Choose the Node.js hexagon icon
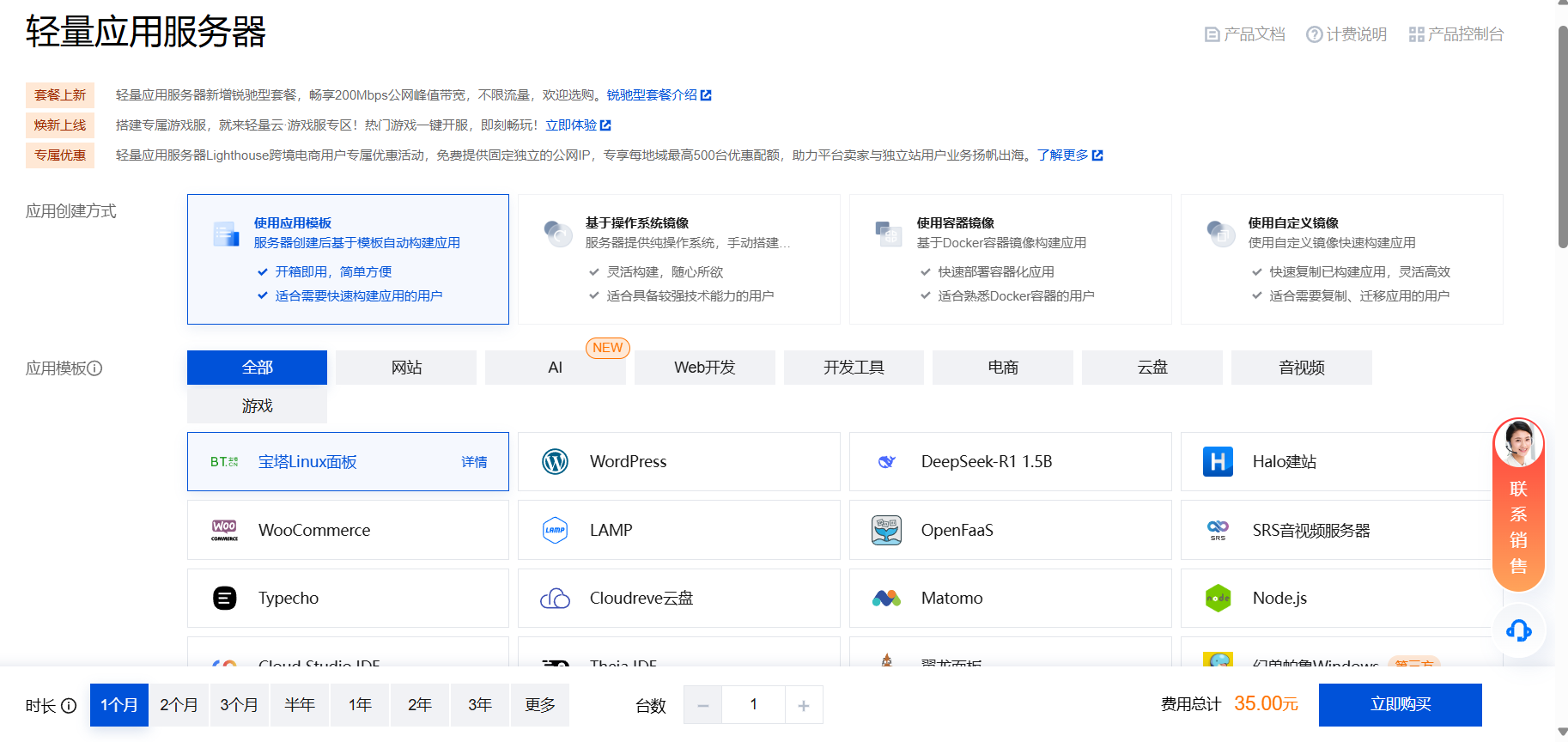The height and width of the screenshot is (742, 1568). [x=1218, y=599]
